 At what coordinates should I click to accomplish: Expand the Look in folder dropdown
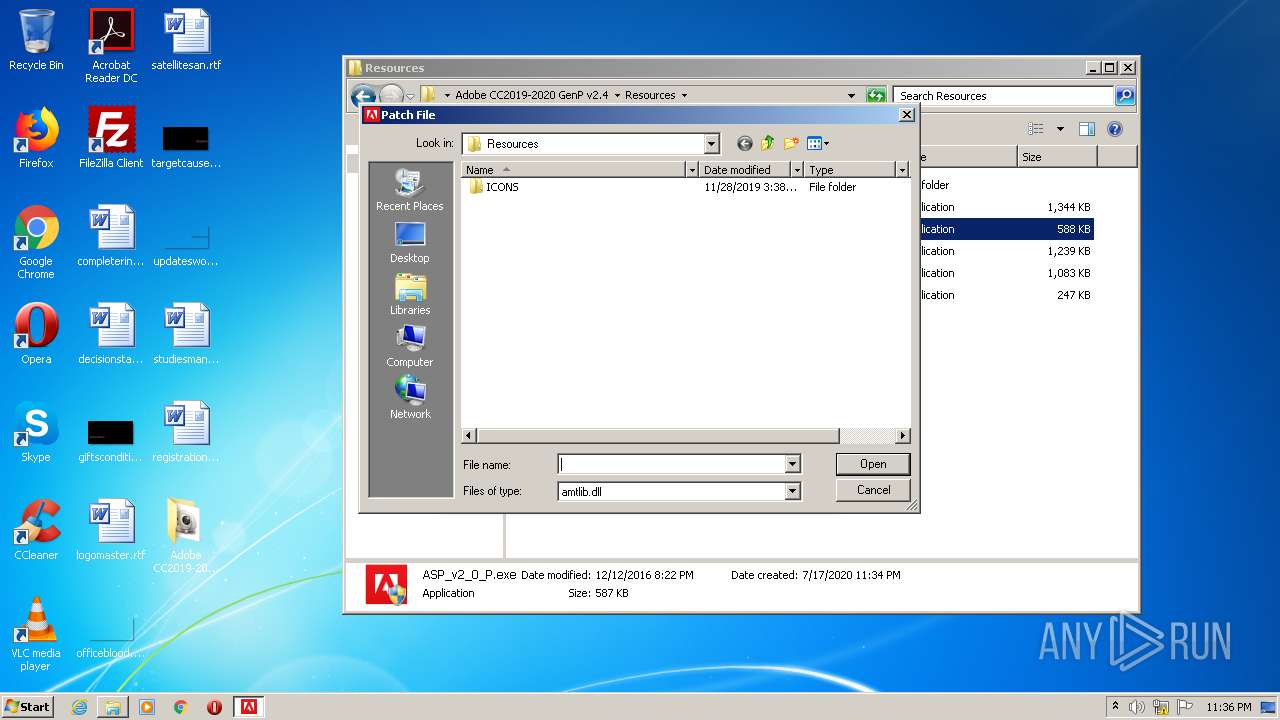pyautogui.click(x=711, y=144)
